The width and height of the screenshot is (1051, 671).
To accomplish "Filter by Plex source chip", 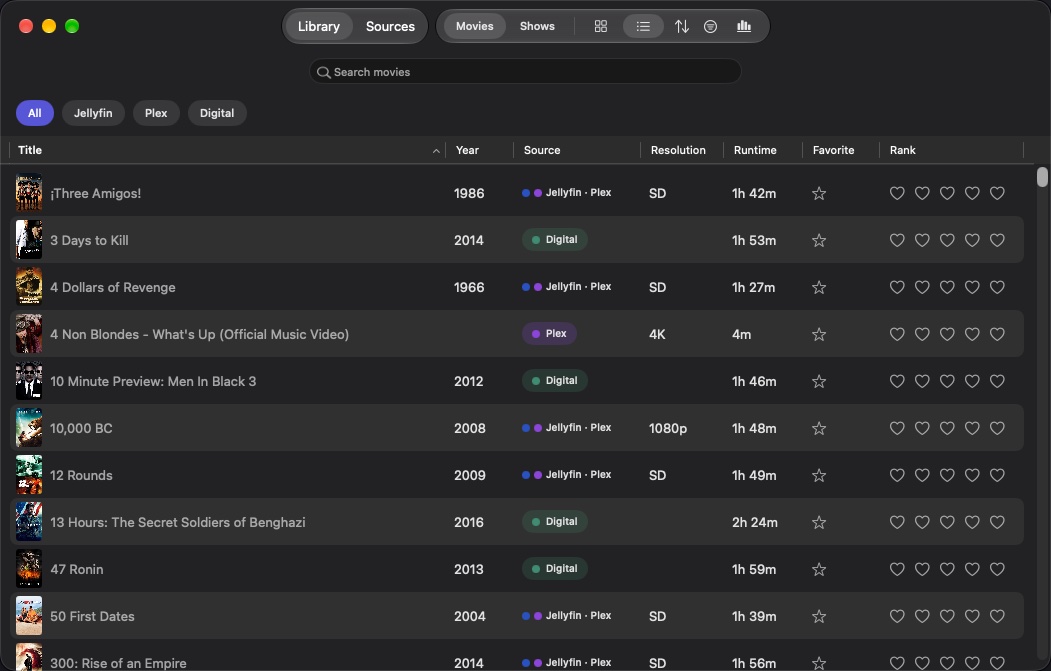I will coord(156,113).
